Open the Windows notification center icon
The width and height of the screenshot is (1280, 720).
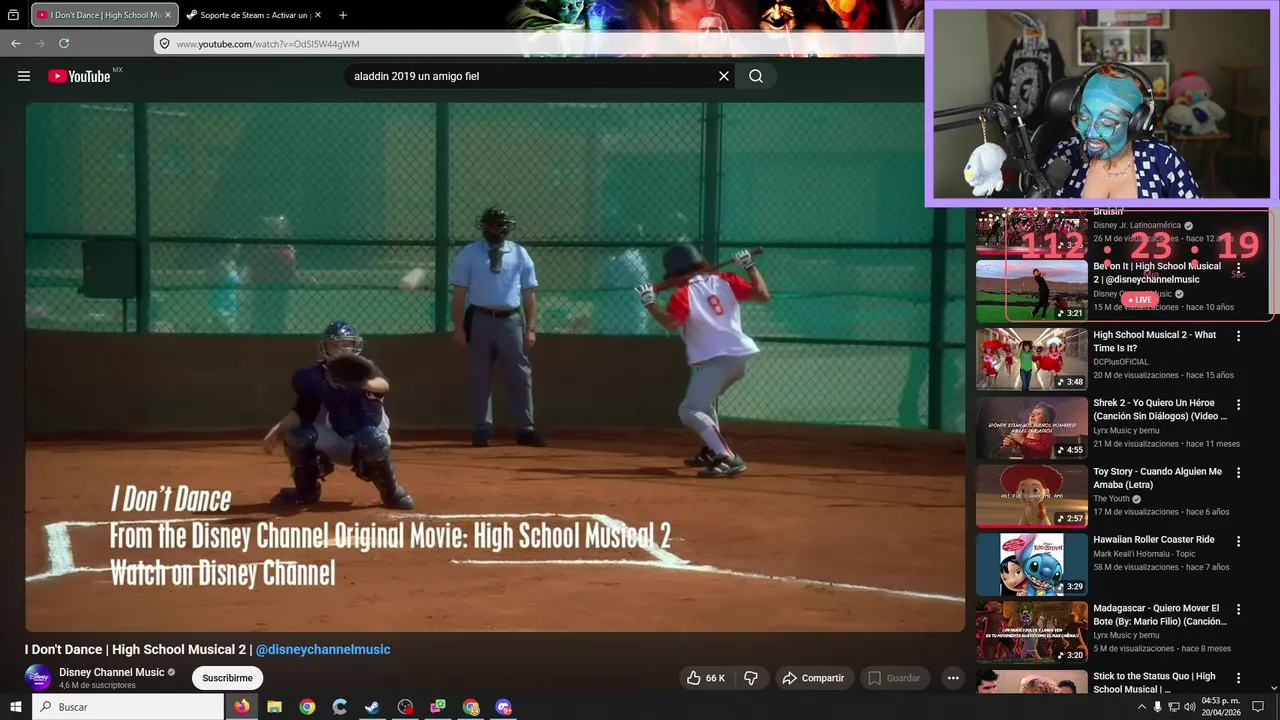(x=1259, y=707)
